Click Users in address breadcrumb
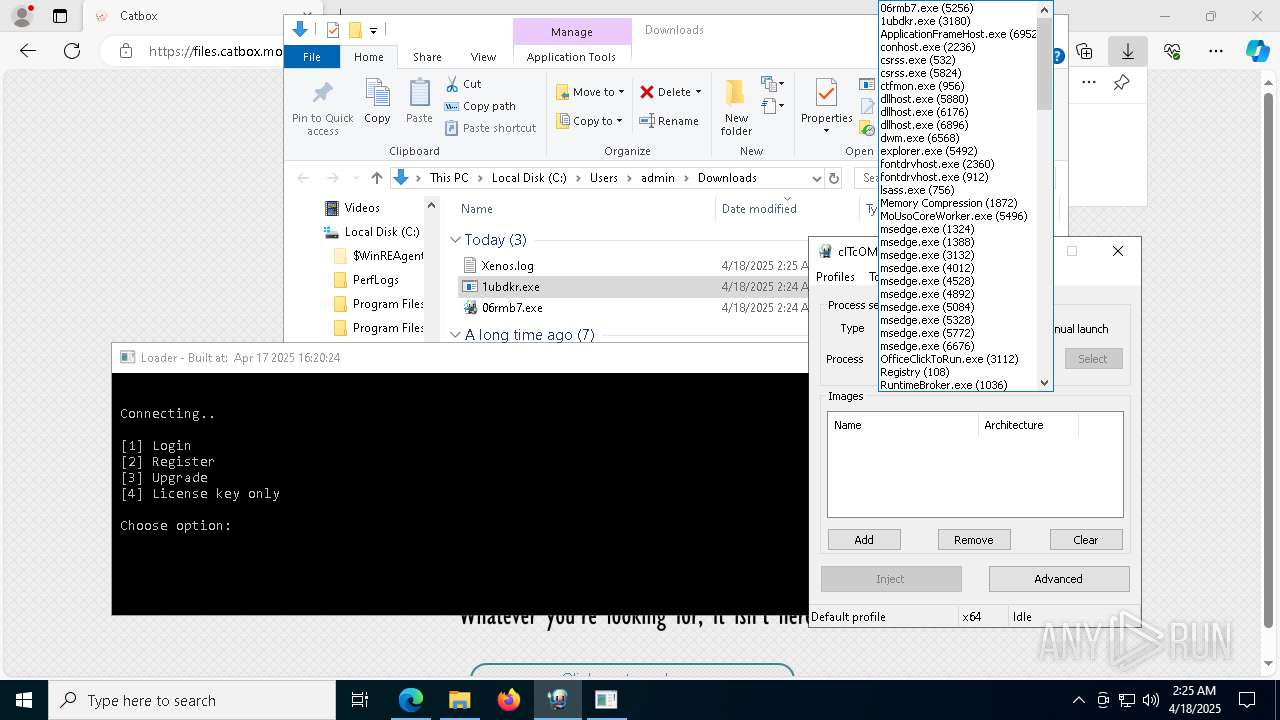 [603, 178]
